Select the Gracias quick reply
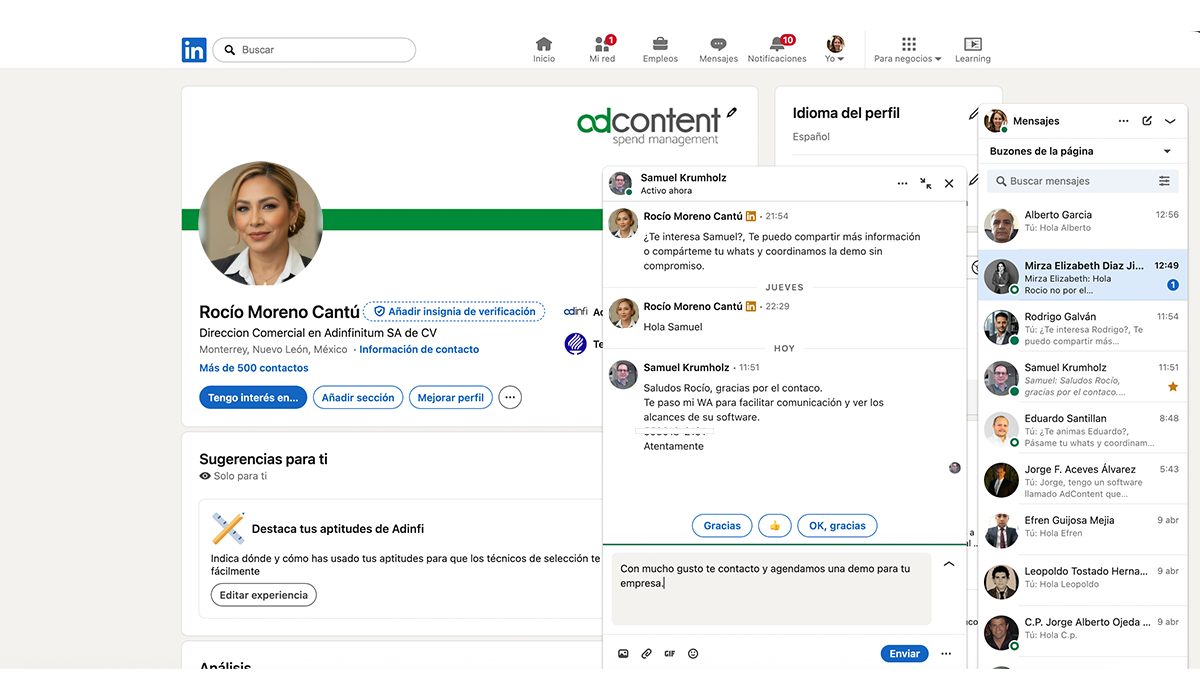Screen dimensions: 1200x700 click(x=722, y=525)
